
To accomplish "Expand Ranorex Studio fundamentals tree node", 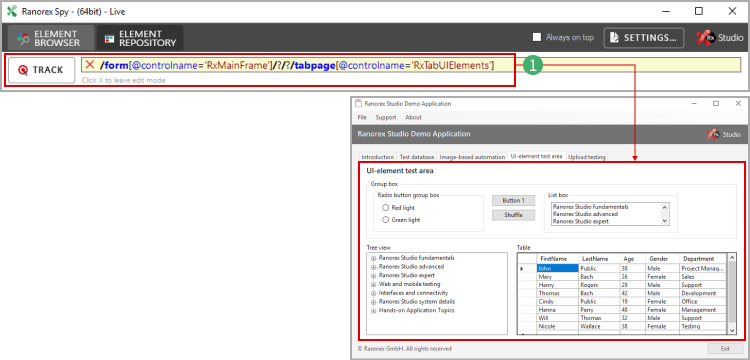I will tap(374, 258).
